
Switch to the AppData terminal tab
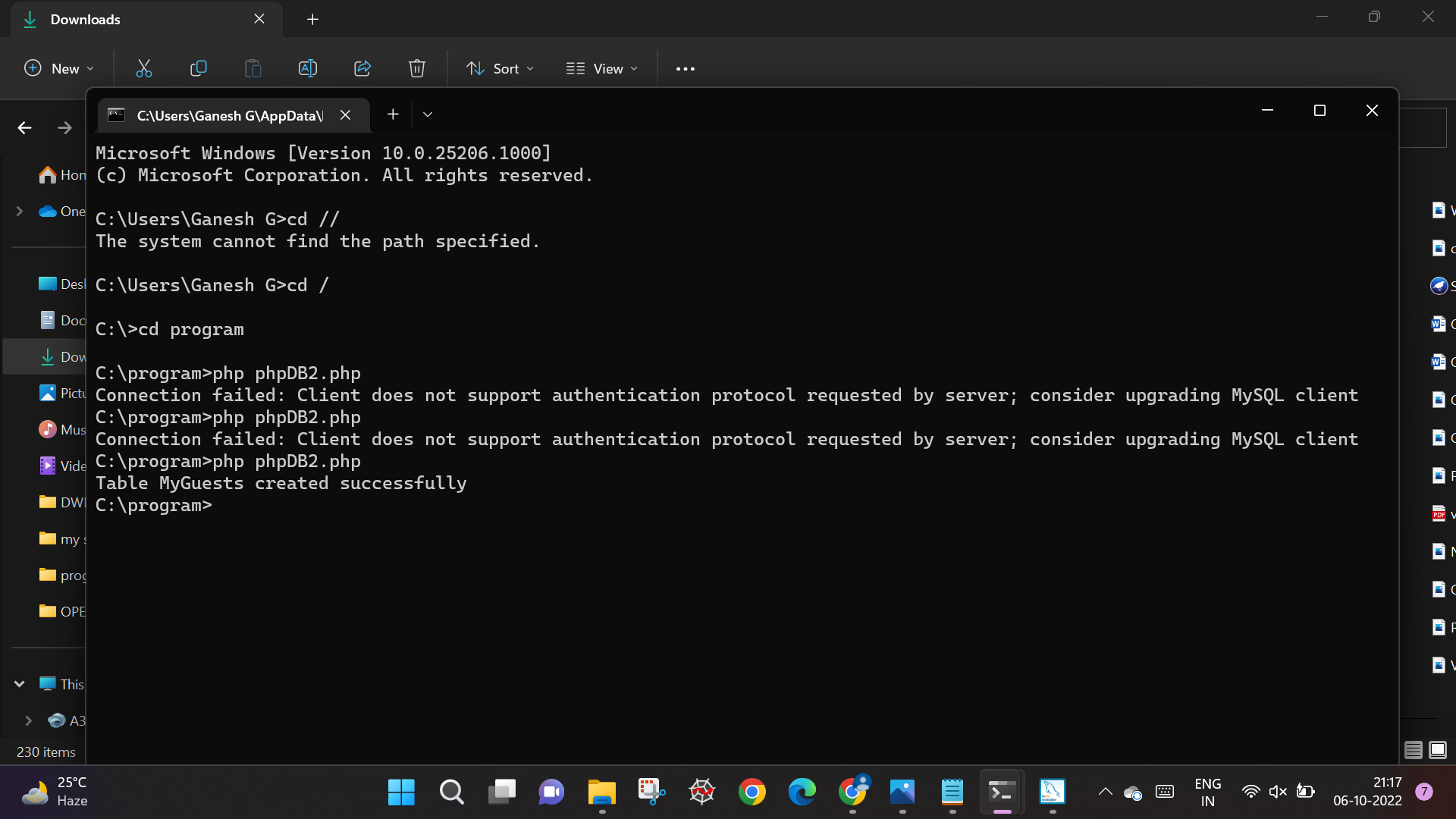[x=227, y=115]
